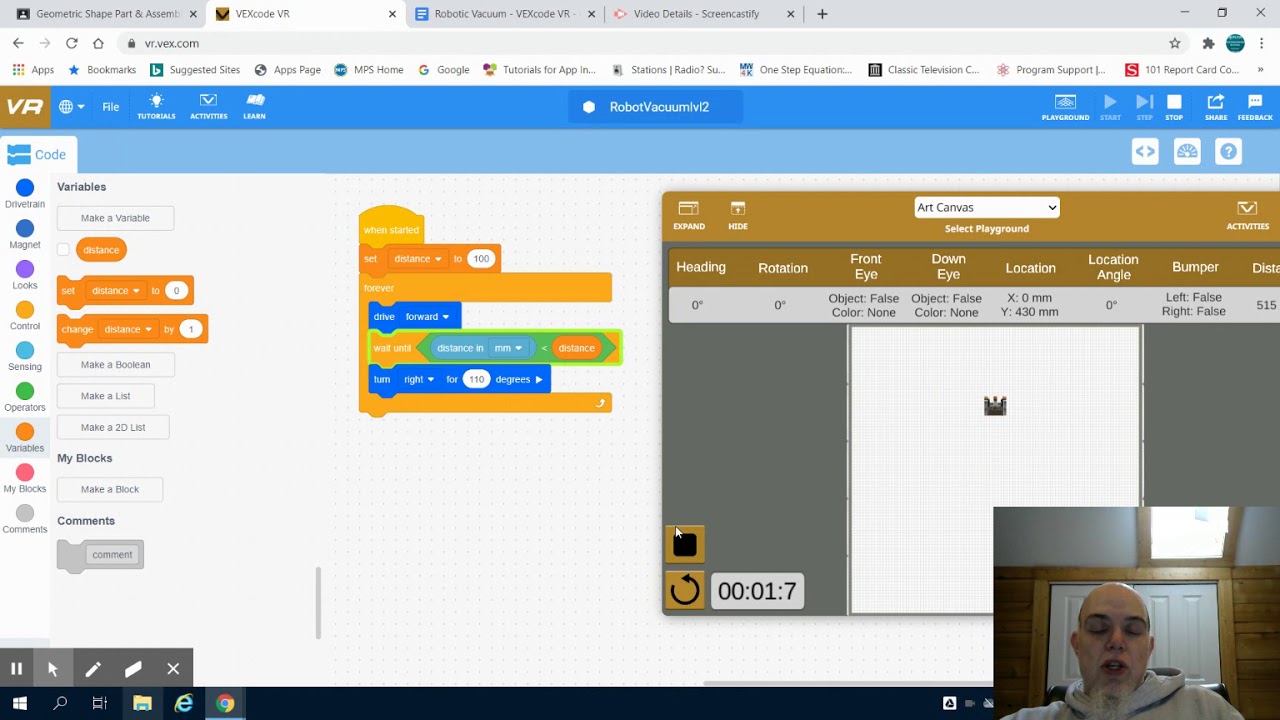Select the Operators block category
This screenshot has width=1280, height=720.
tap(25, 397)
